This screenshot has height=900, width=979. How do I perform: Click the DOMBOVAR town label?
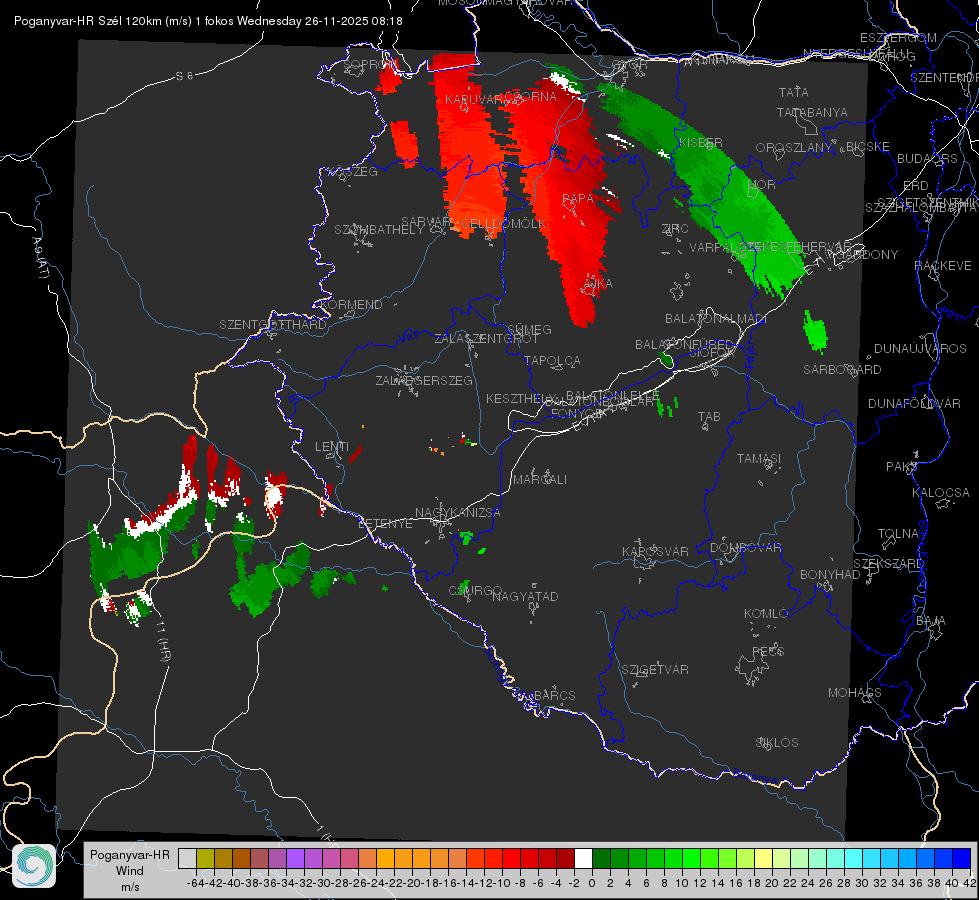(x=745, y=548)
